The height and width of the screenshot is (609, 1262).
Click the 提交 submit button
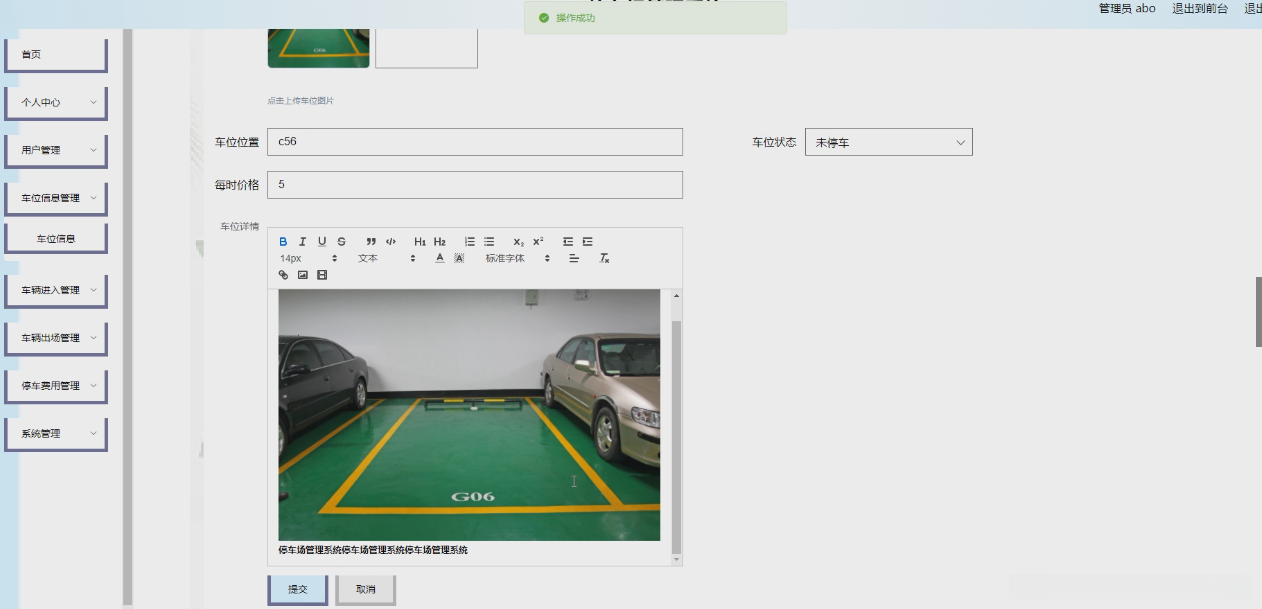297,590
